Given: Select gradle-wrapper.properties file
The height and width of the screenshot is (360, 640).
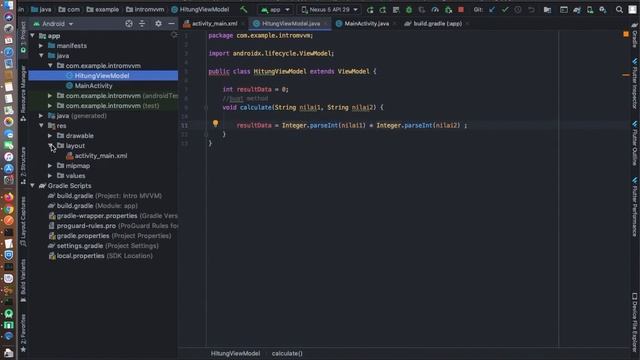Looking at the screenshot, I should tap(113, 216).
